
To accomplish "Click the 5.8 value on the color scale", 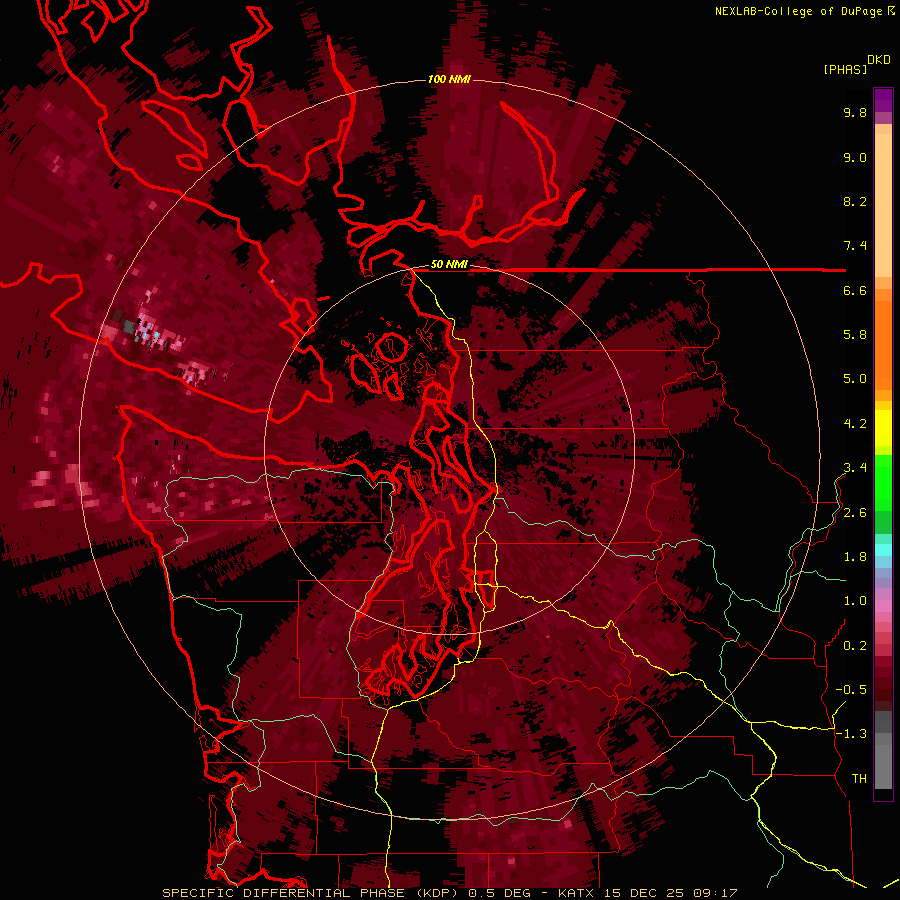I will pos(855,335).
